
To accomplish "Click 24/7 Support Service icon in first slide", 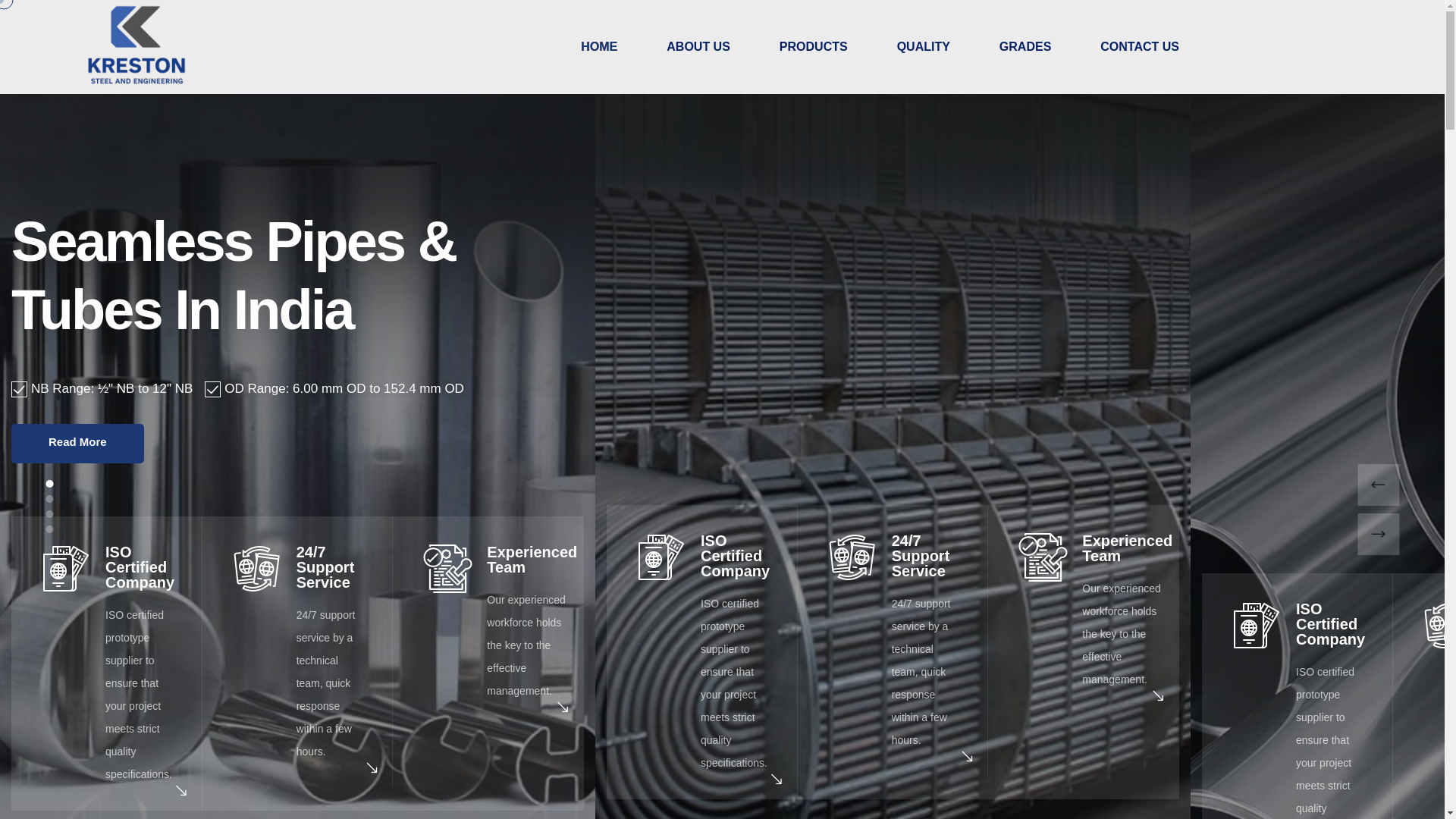I will tap(256, 569).
